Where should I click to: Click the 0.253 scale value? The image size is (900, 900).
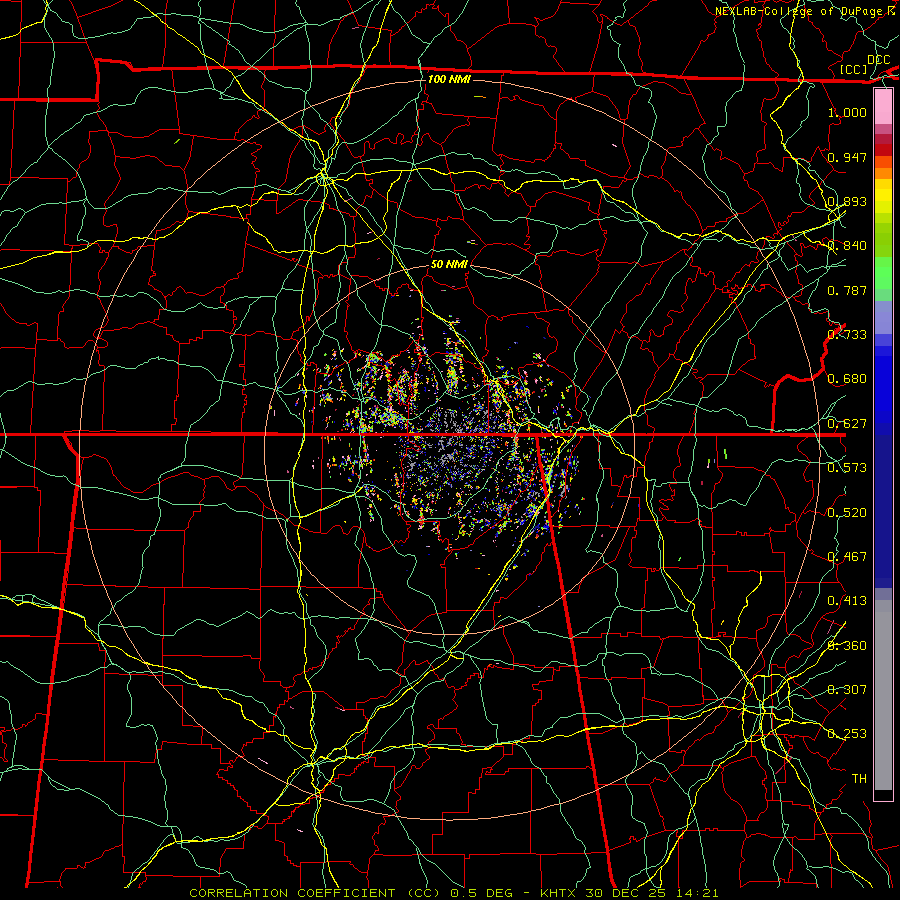coord(847,734)
